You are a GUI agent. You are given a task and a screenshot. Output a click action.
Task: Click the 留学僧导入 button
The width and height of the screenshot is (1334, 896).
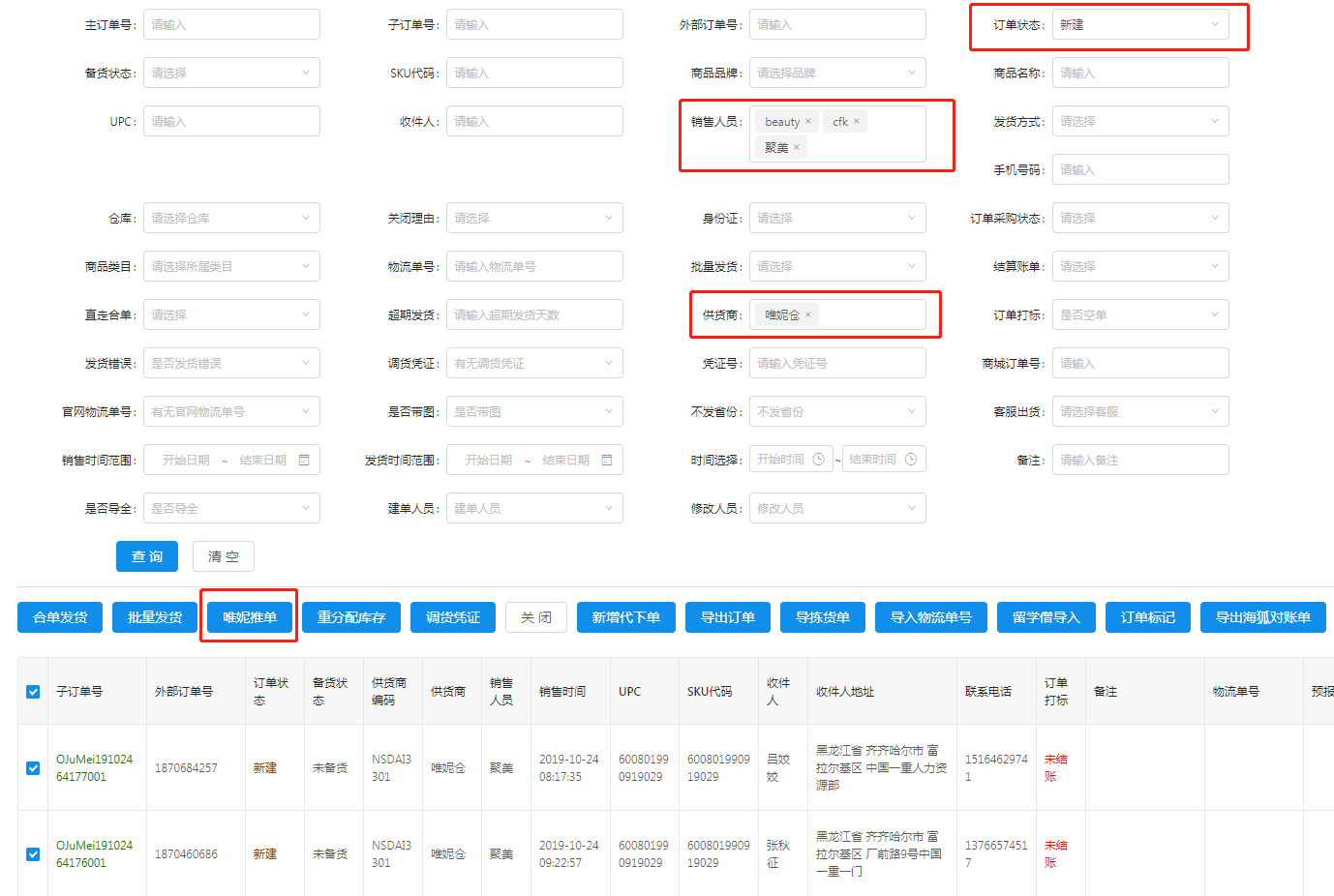[1046, 617]
